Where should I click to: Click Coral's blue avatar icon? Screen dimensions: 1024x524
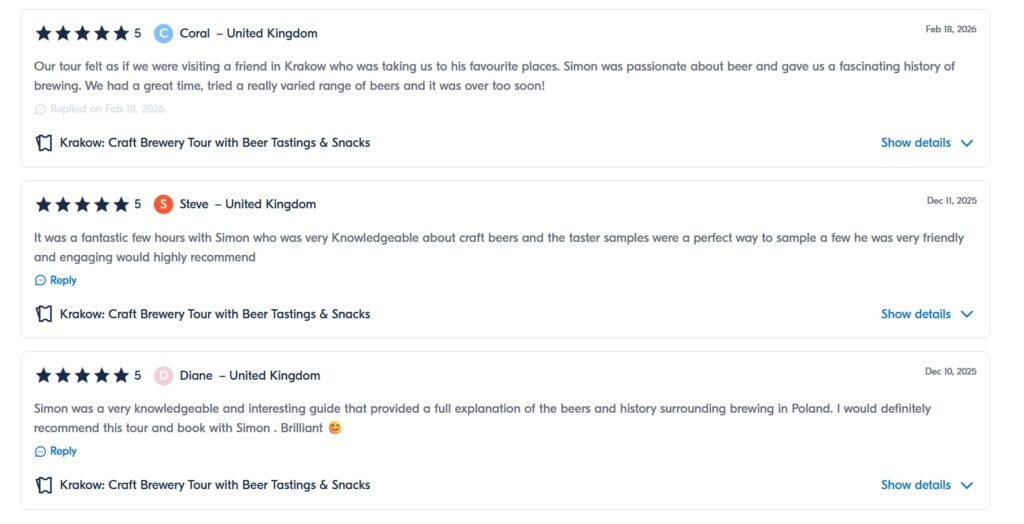(x=163, y=33)
